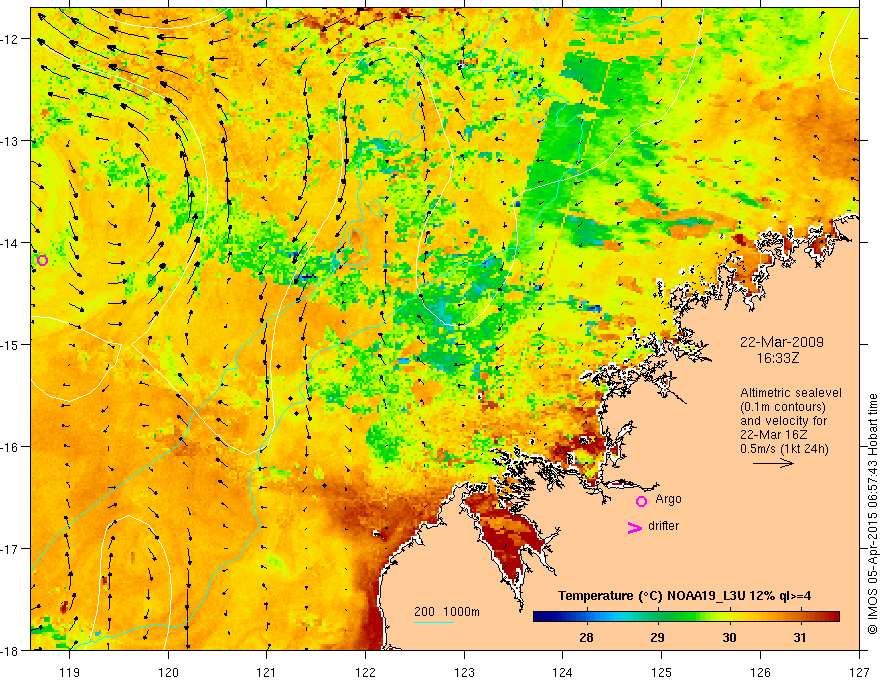This screenshot has width=880, height=680.
Task: Click the 'Argo' legend label
Action: (668, 499)
